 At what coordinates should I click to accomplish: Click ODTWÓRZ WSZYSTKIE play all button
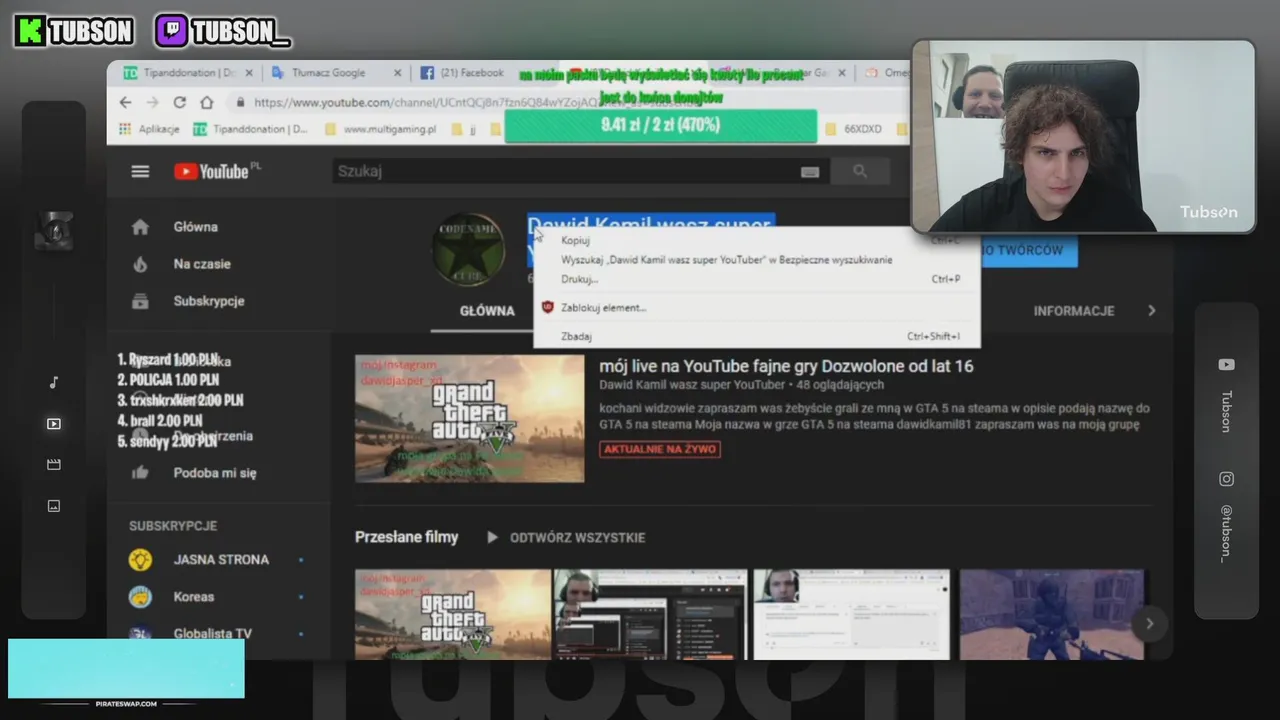point(566,538)
